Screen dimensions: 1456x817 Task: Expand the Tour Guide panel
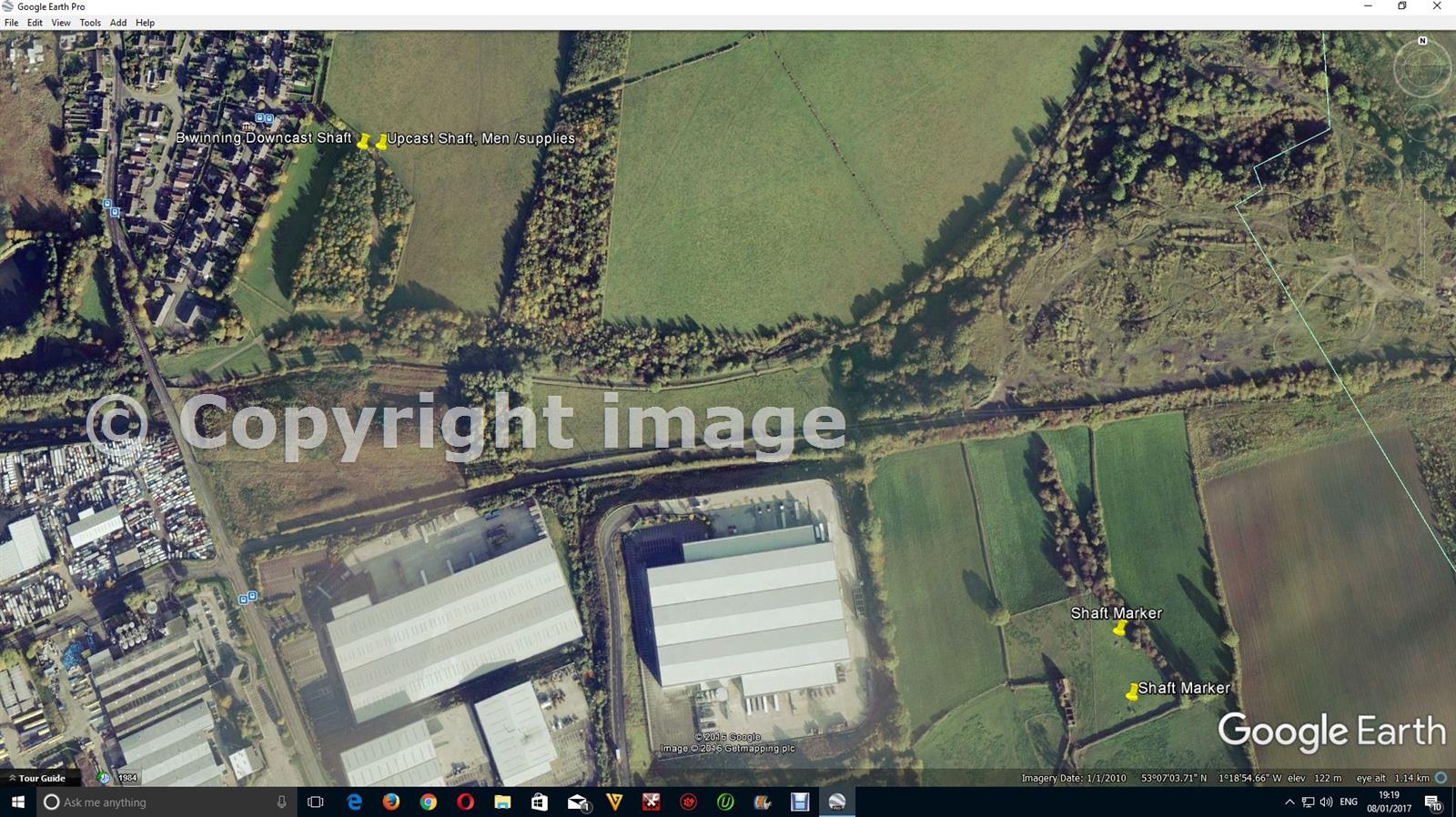coord(36,778)
